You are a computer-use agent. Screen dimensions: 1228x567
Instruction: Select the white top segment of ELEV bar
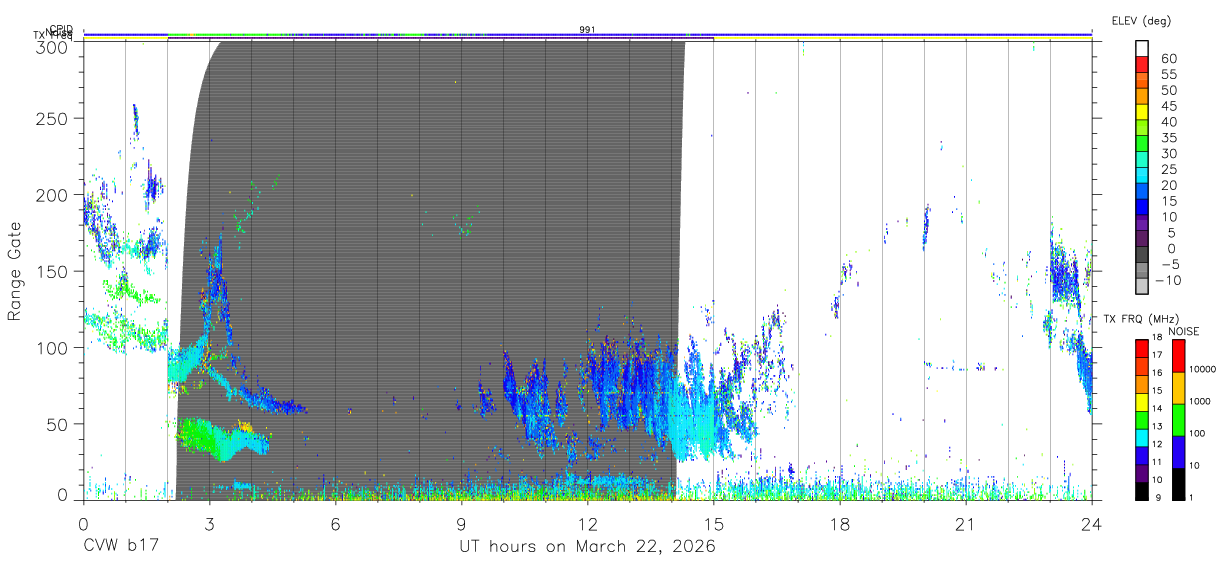click(1142, 48)
